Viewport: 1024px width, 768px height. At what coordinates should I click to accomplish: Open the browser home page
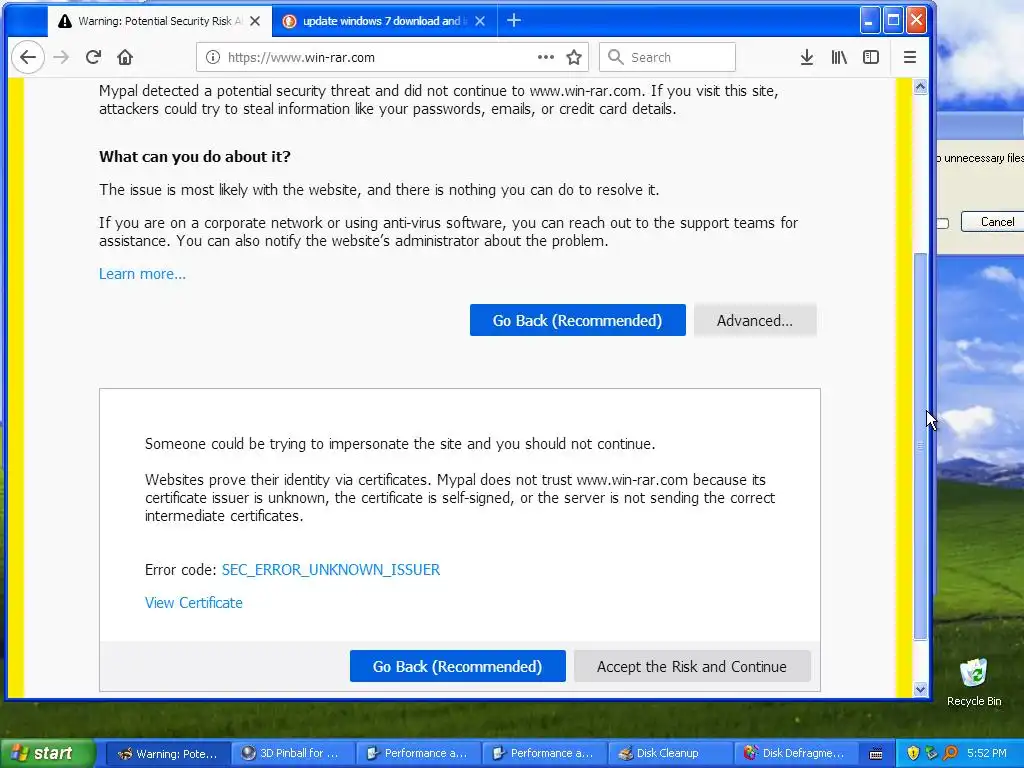(125, 57)
